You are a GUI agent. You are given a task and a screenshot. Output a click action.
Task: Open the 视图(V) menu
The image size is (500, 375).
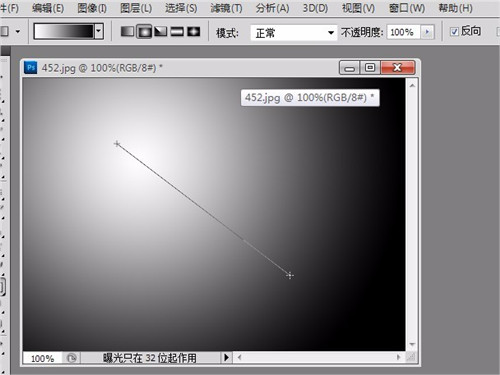tap(358, 8)
